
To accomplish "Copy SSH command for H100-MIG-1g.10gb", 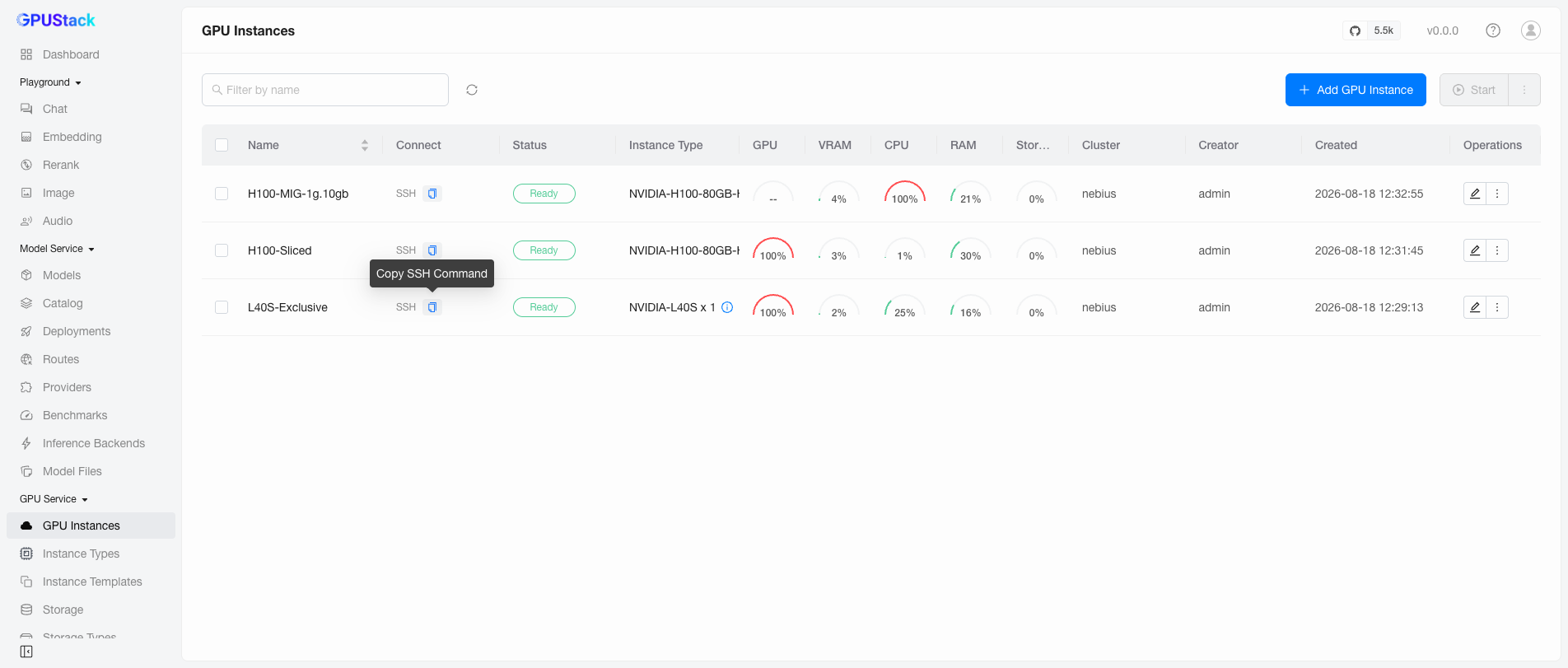I will pyautogui.click(x=432, y=194).
